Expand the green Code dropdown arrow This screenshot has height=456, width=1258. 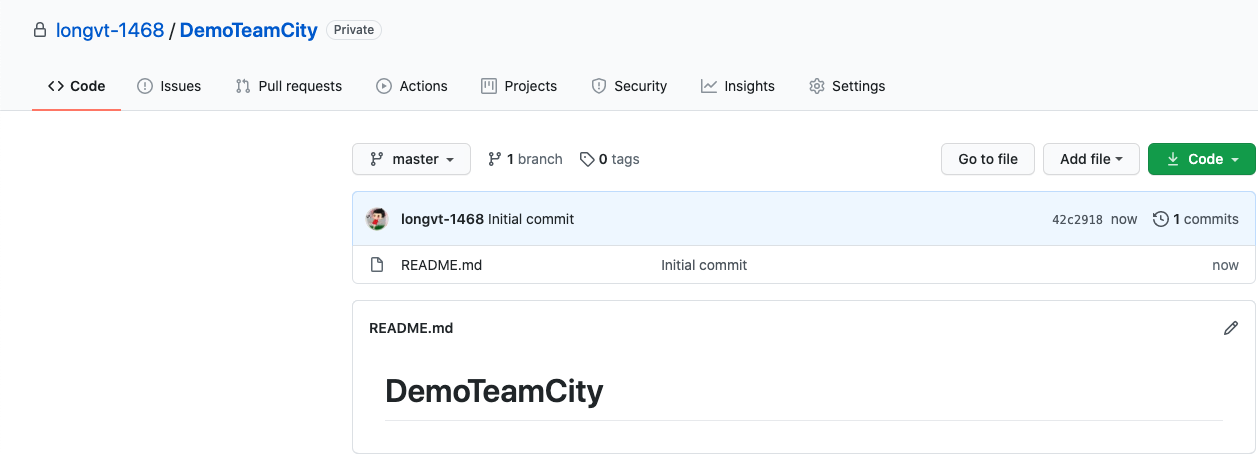[1235, 159]
